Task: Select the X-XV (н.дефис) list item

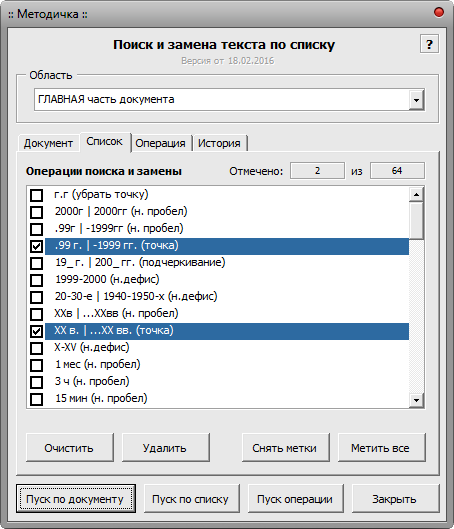Action: (227, 347)
